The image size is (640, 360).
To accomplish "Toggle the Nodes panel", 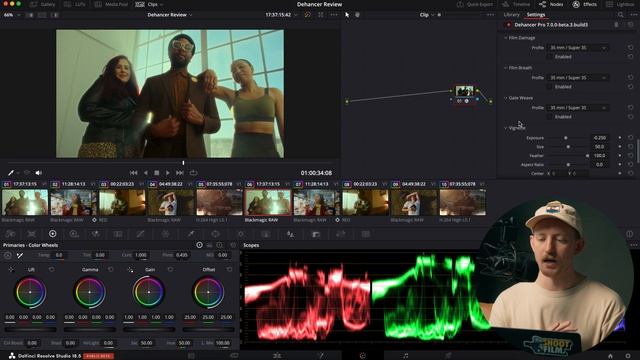I will [551, 4].
